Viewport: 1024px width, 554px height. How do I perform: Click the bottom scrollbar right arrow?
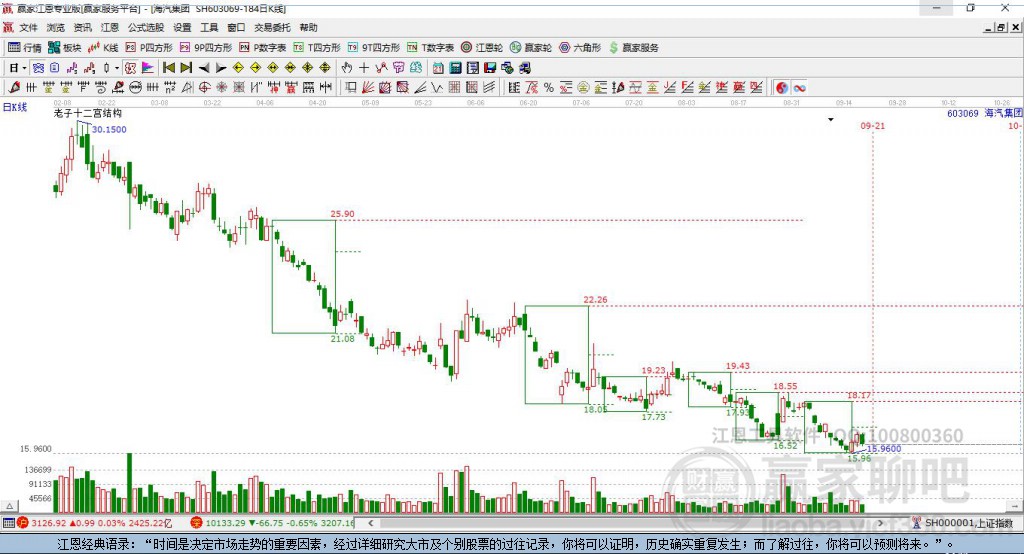click(880, 523)
